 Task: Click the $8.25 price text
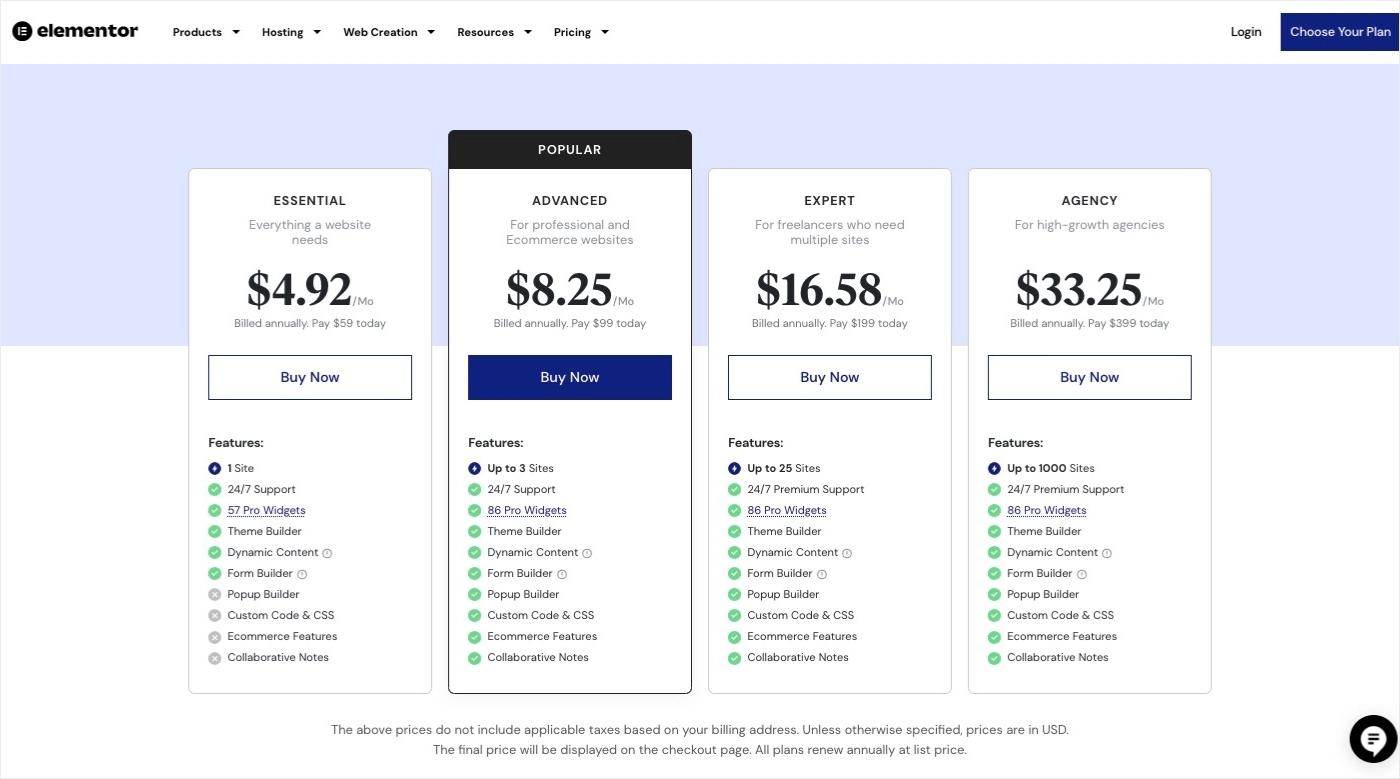click(x=559, y=289)
